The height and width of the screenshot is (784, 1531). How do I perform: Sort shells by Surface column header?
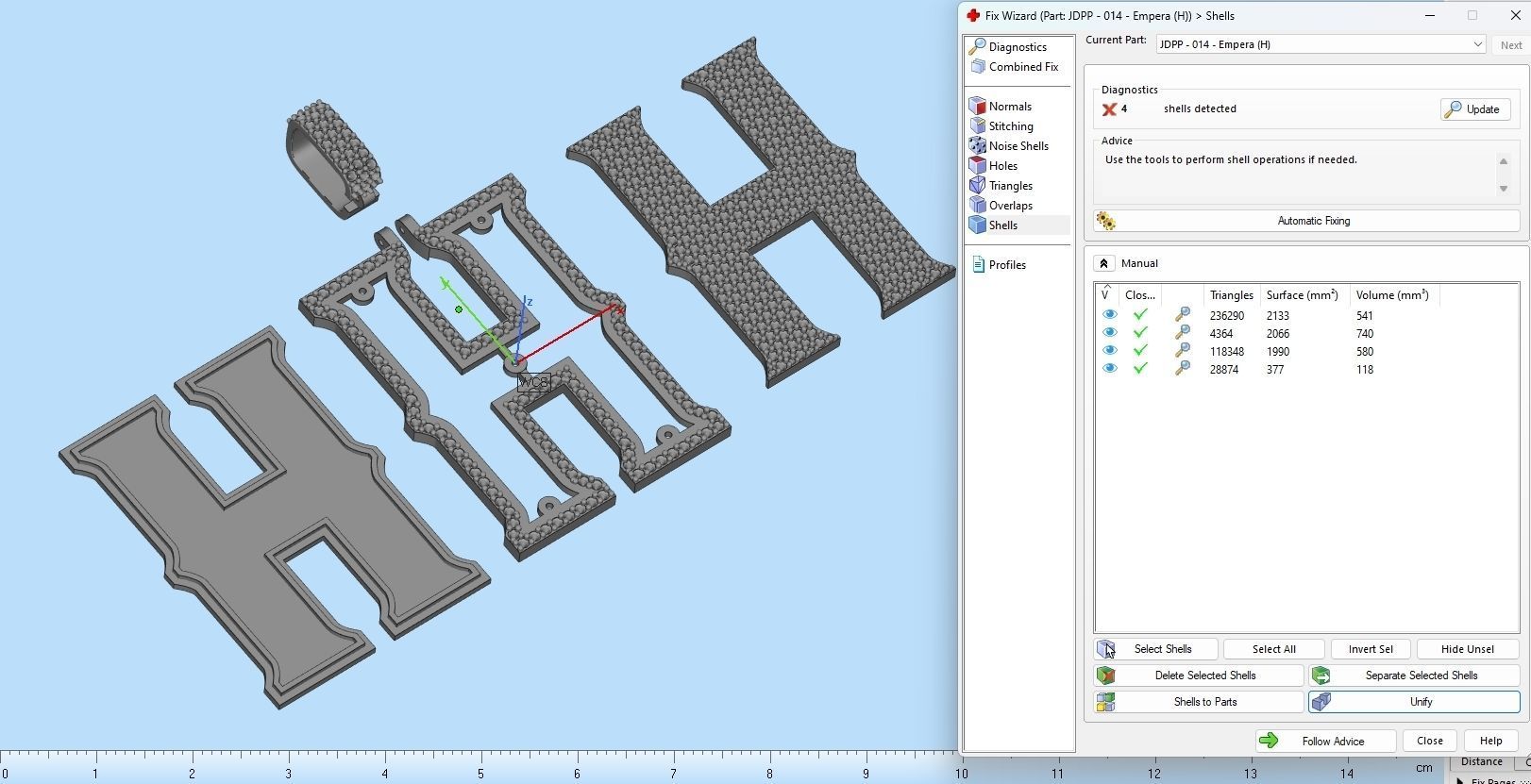tap(1304, 295)
